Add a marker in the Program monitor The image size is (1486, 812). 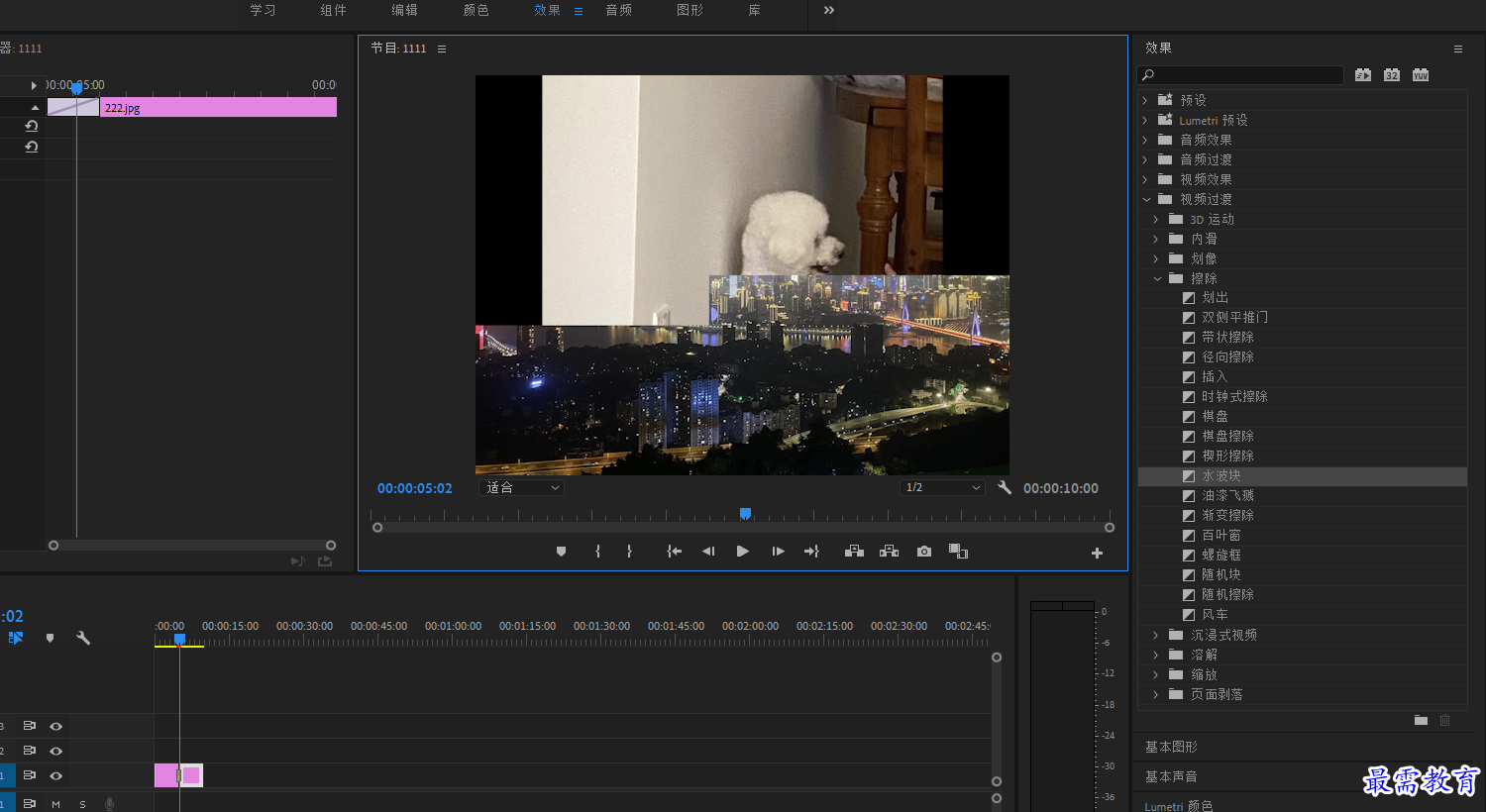(561, 552)
